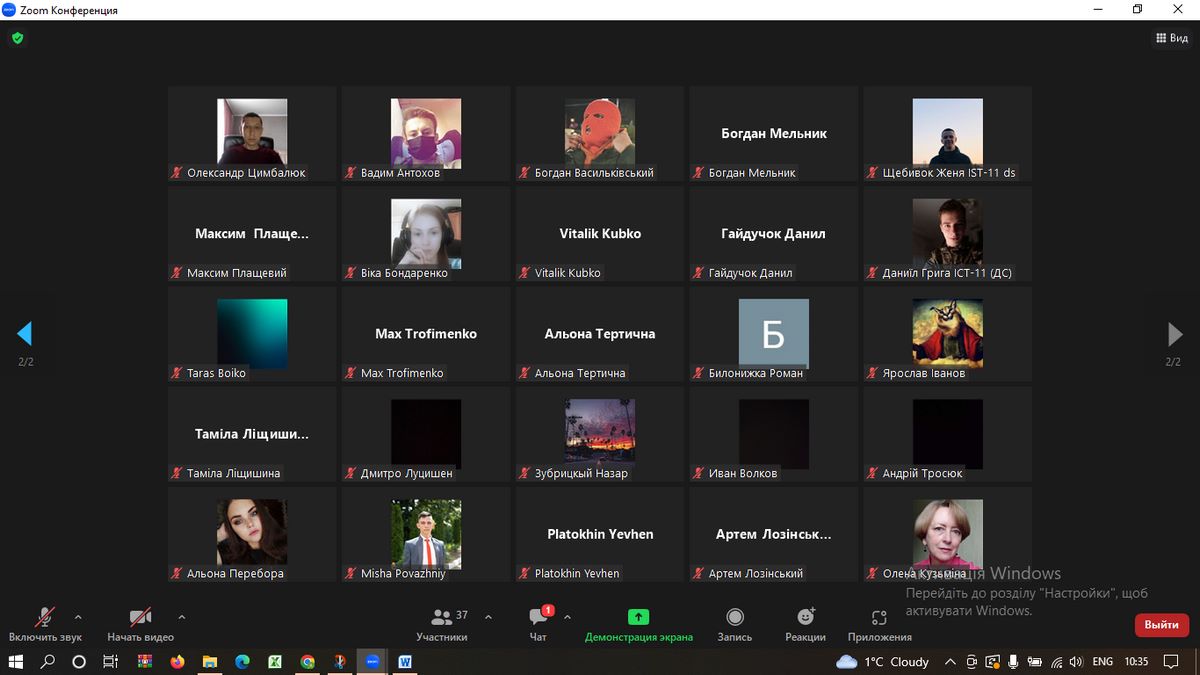Screen dimensions: 1200x675
Task: Click the green encryption shield icon
Action: (17, 38)
